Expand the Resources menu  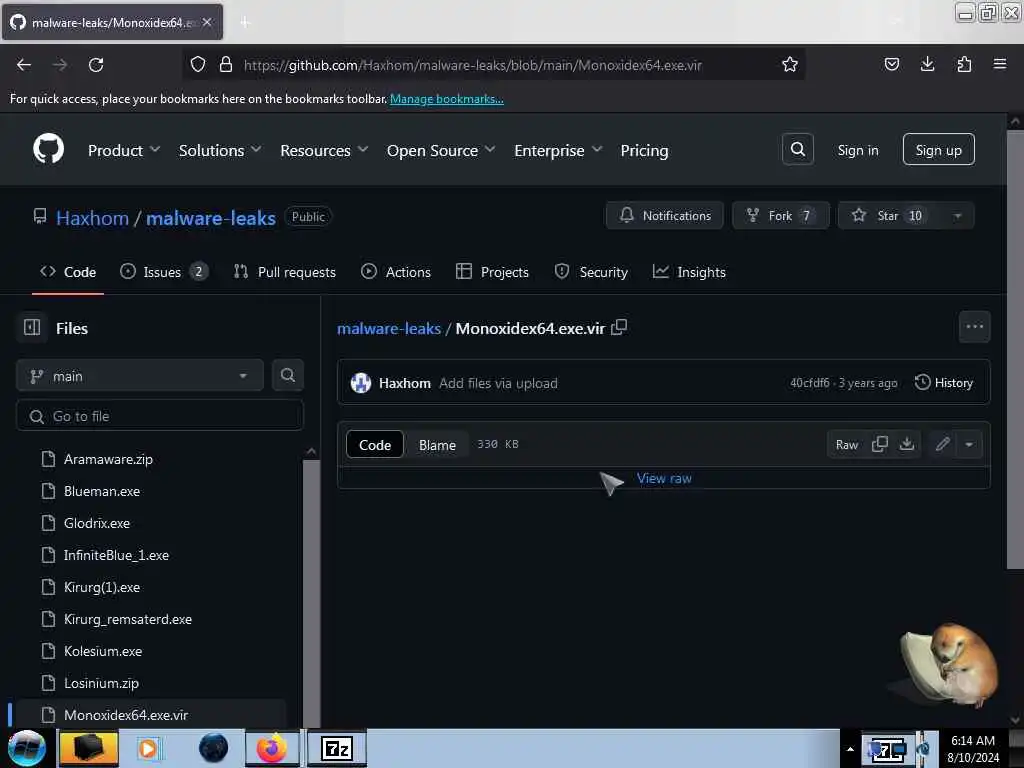tap(324, 150)
